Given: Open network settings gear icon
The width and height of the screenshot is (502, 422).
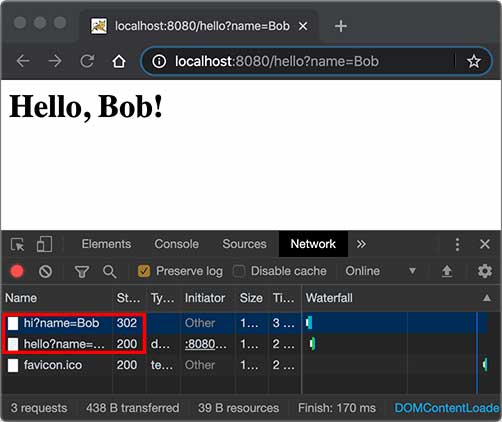Looking at the screenshot, I should [x=485, y=271].
